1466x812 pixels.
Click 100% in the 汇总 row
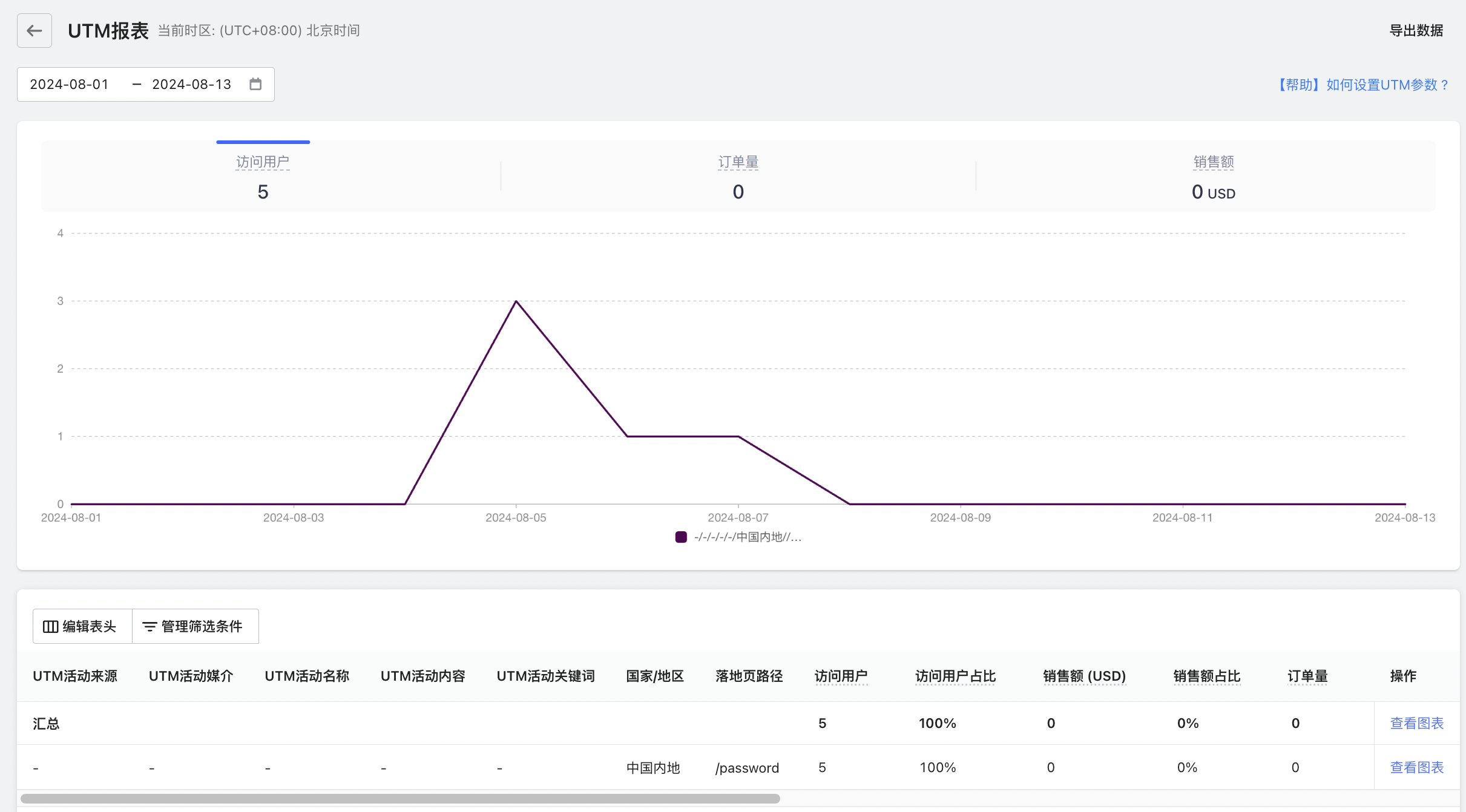[937, 723]
